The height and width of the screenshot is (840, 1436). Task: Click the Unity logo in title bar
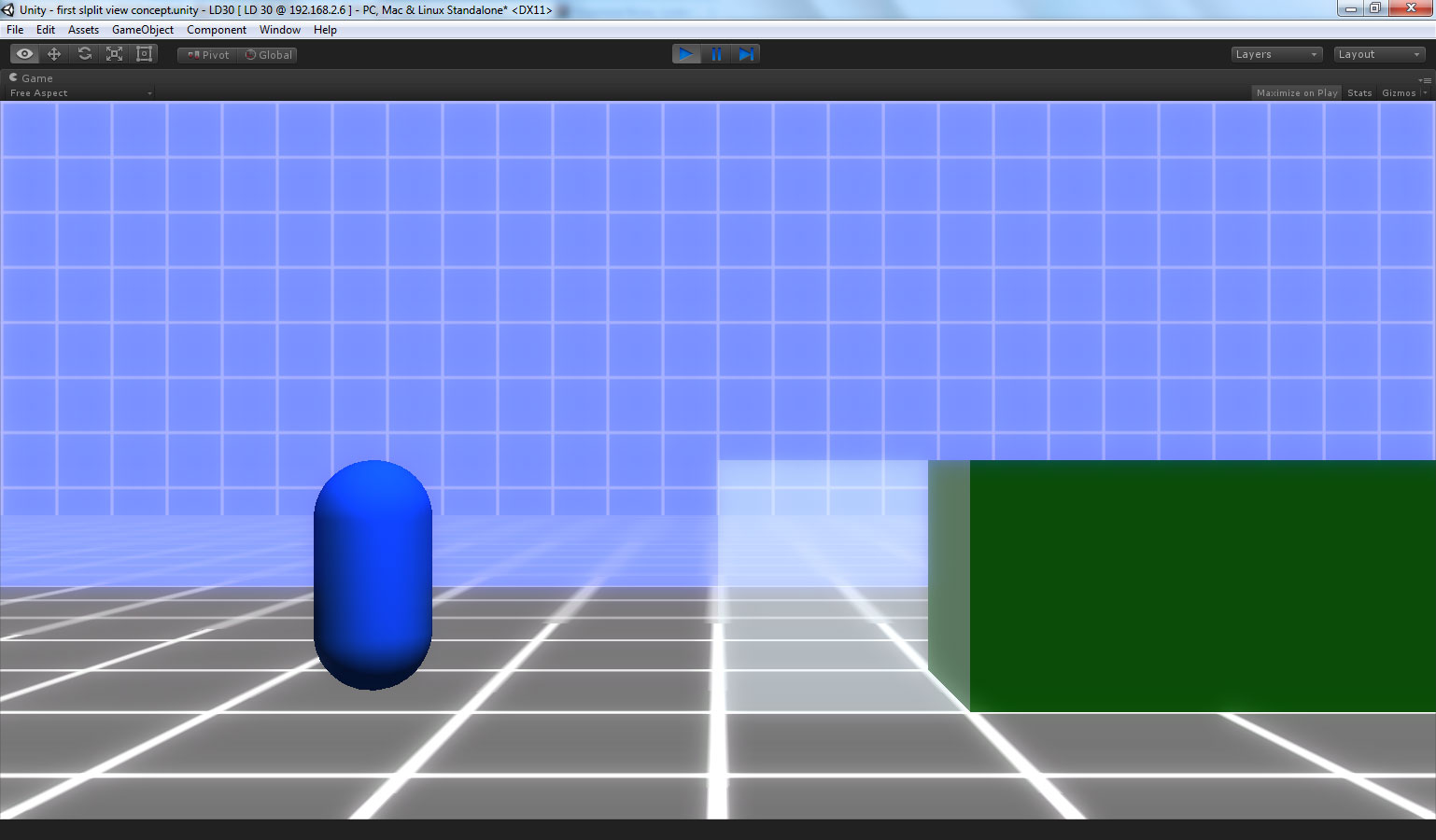(x=8, y=9)
